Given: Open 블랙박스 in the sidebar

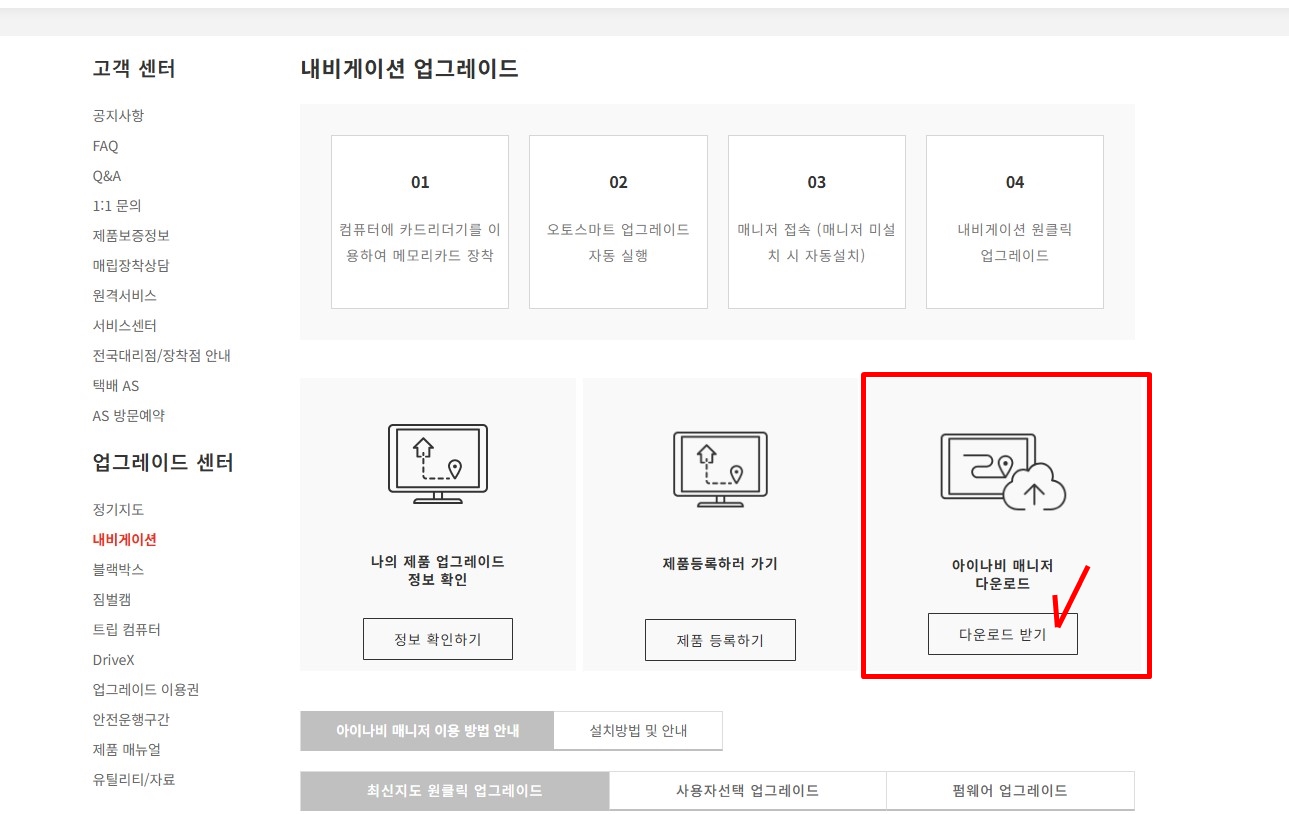Looking at the screenshot, I should tap(118, 570).
